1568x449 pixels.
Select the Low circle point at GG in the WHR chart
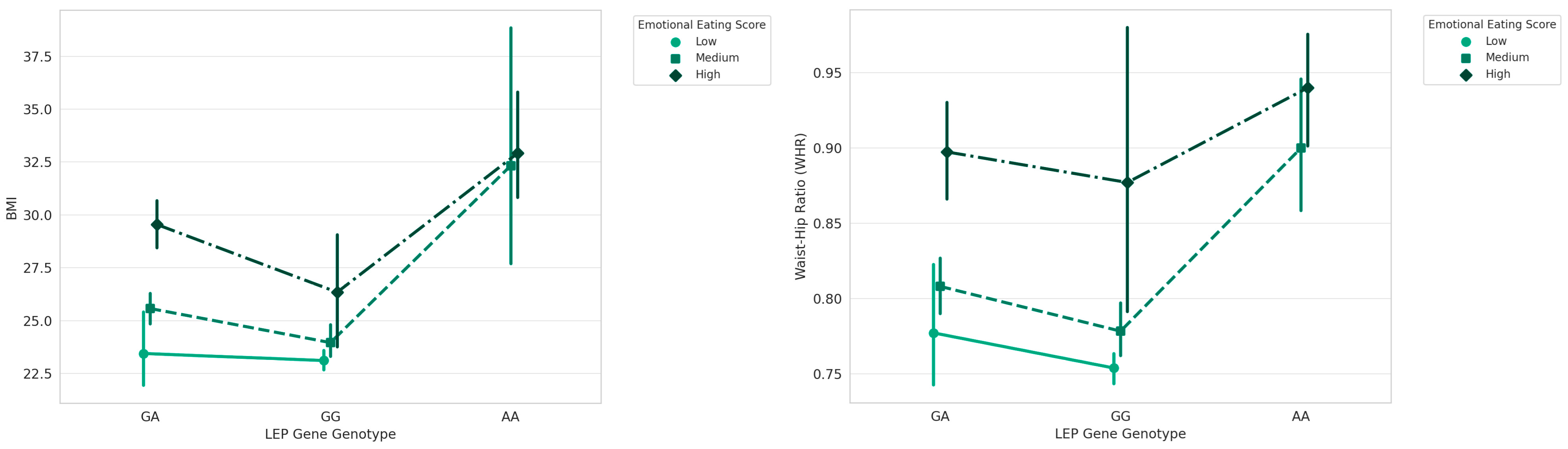click(1114, 368)
